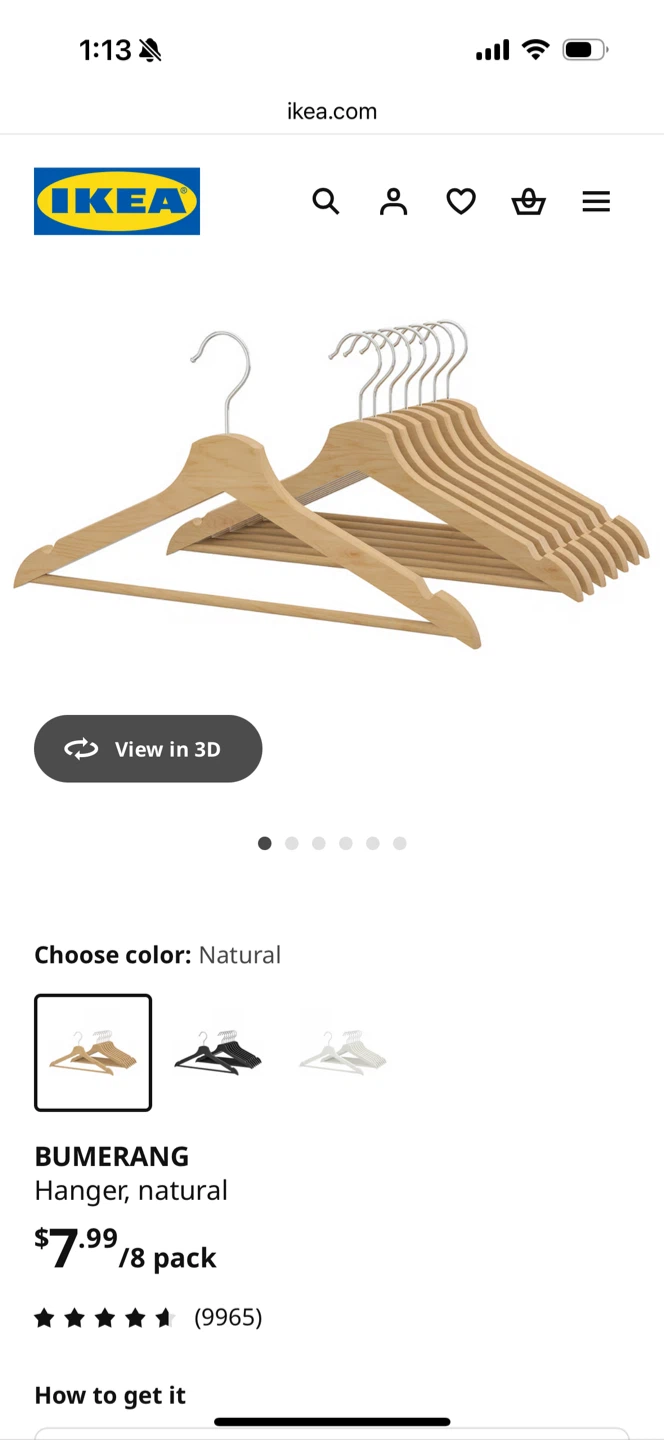Select the first carousel dot indicator

pos(265,844)
